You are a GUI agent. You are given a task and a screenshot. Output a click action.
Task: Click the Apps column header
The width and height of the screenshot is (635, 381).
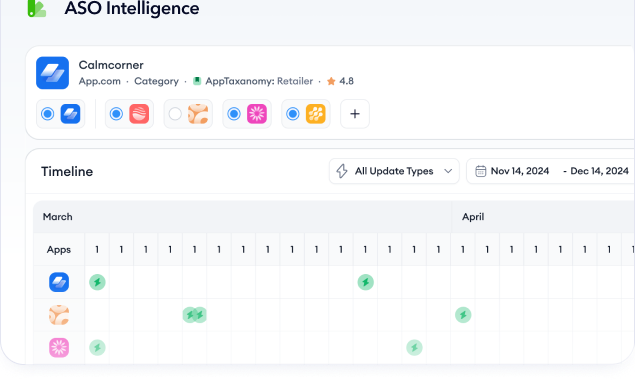click(59, 249)
